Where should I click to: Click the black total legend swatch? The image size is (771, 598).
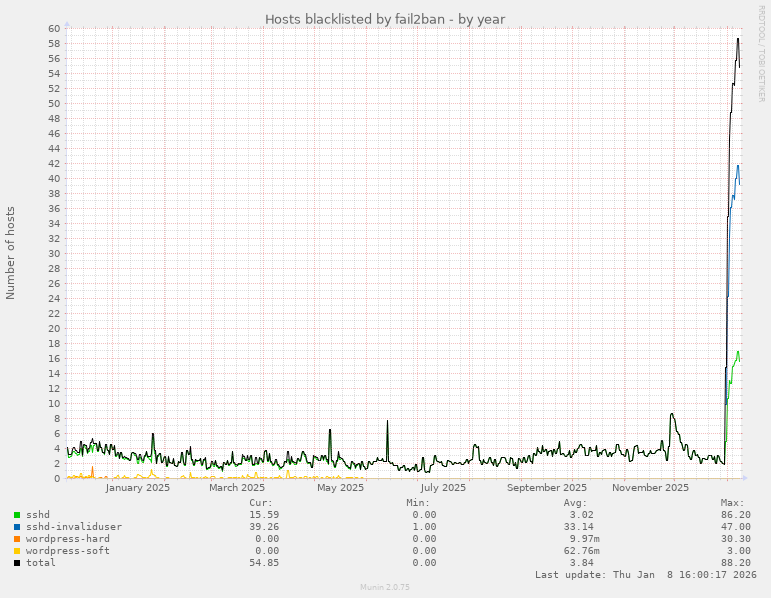pyautogui.click(x=17, y=563)
